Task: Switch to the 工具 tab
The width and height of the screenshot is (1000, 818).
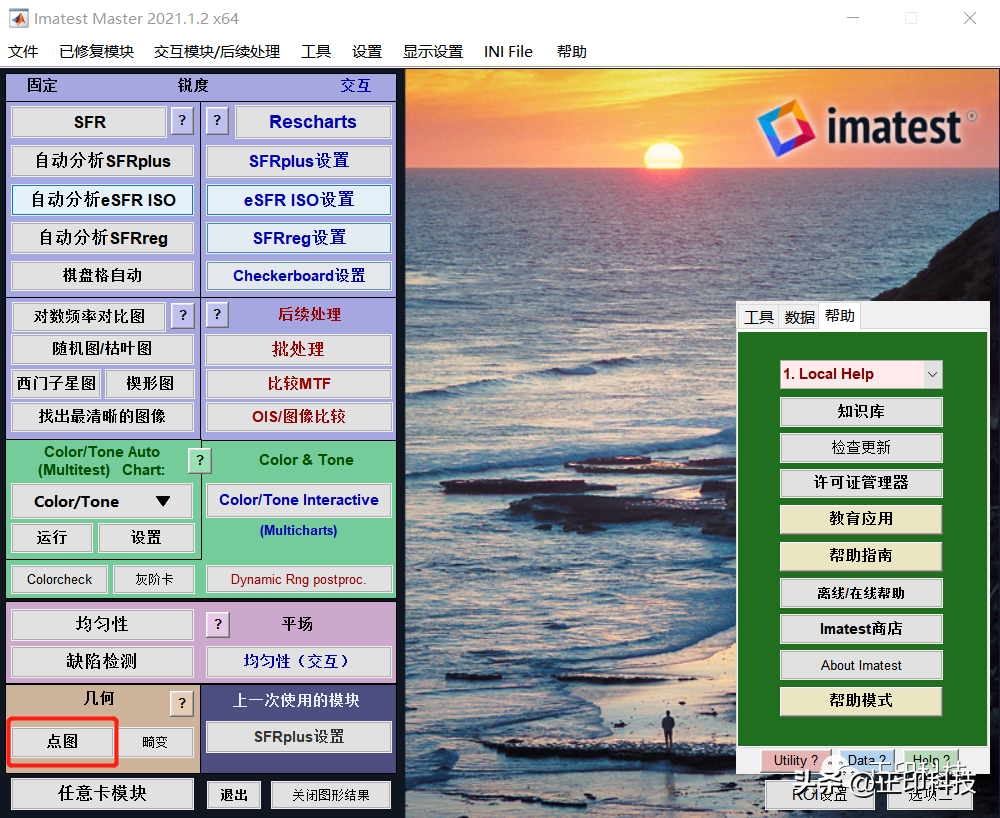Action: coord(759,317)
